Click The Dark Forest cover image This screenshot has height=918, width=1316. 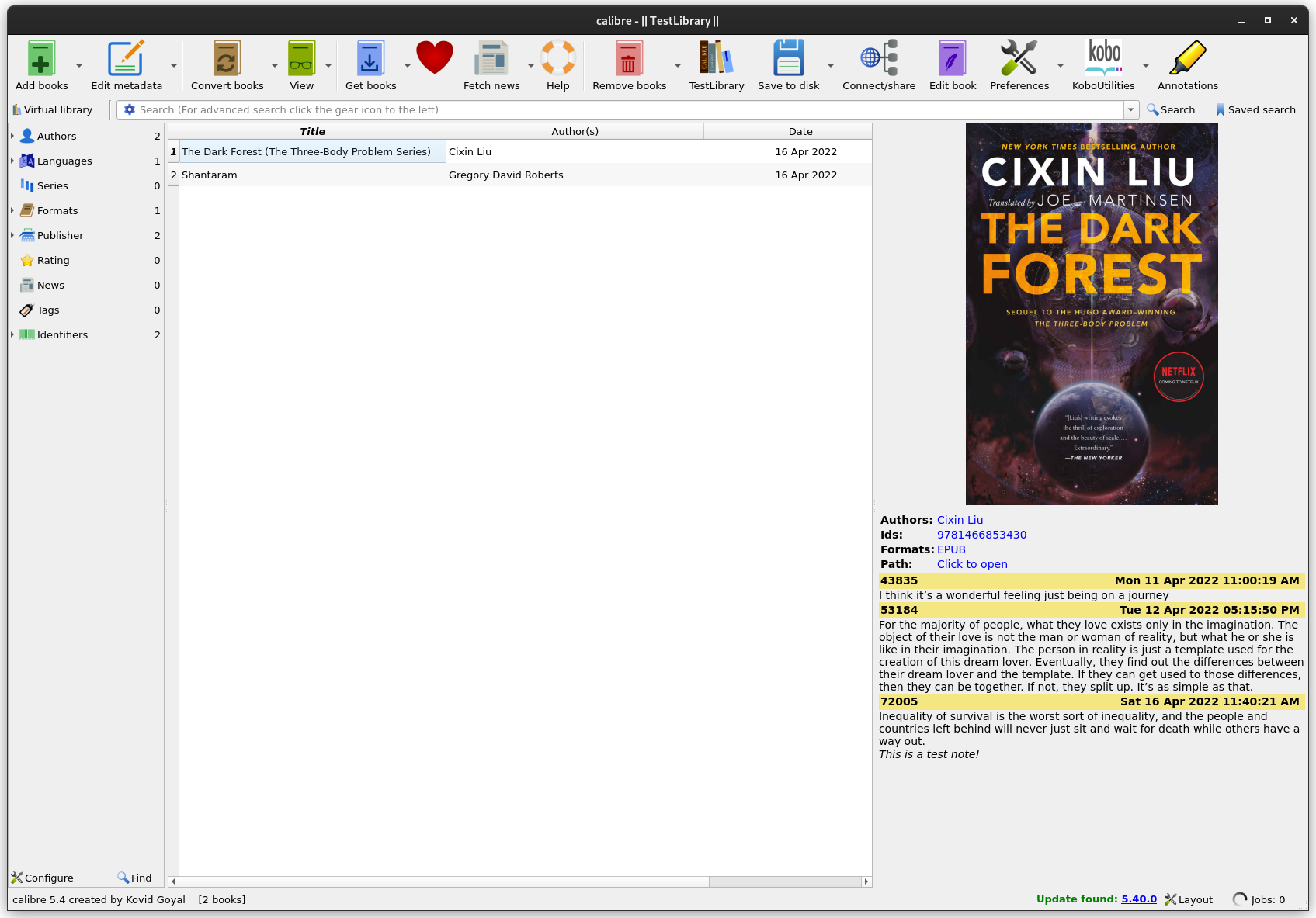(x=1091, y=314)
